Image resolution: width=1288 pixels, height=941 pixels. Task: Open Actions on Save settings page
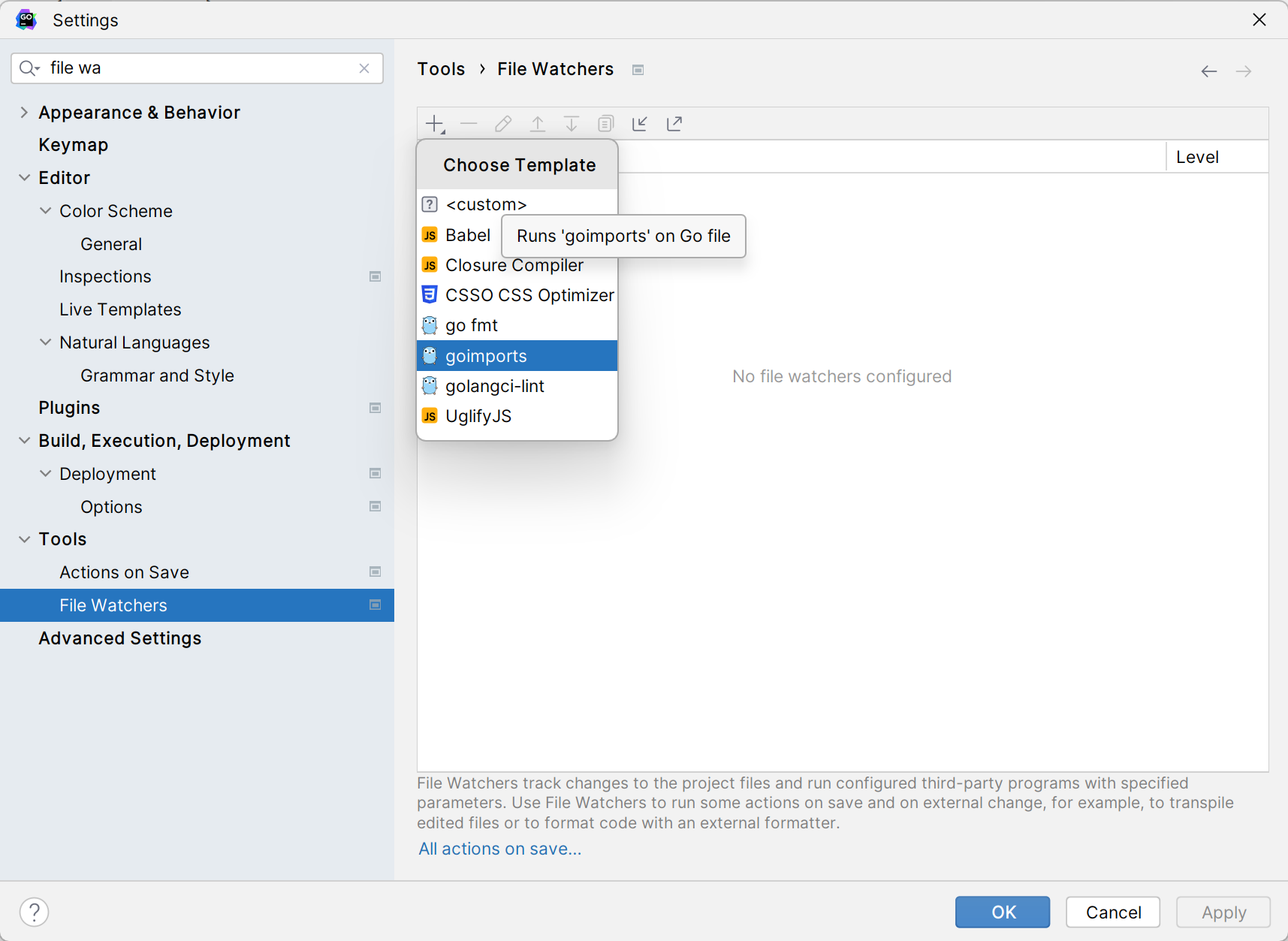click(x=124, y=572)
